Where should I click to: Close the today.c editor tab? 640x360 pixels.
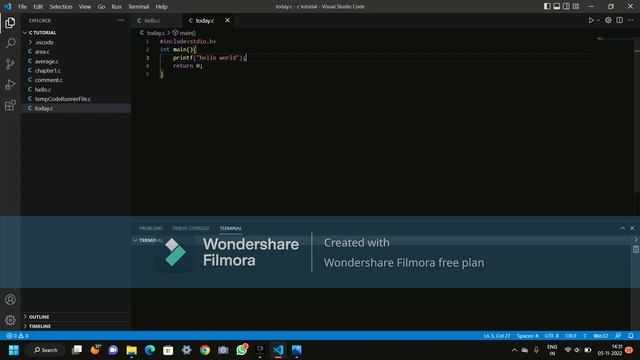point(227,20)
